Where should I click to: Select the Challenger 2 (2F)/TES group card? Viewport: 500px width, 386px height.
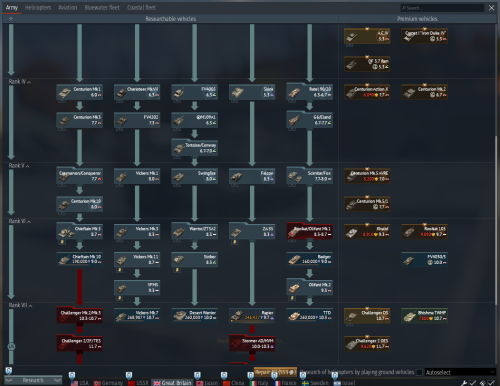pyautogui.click(x=79, y=343)
